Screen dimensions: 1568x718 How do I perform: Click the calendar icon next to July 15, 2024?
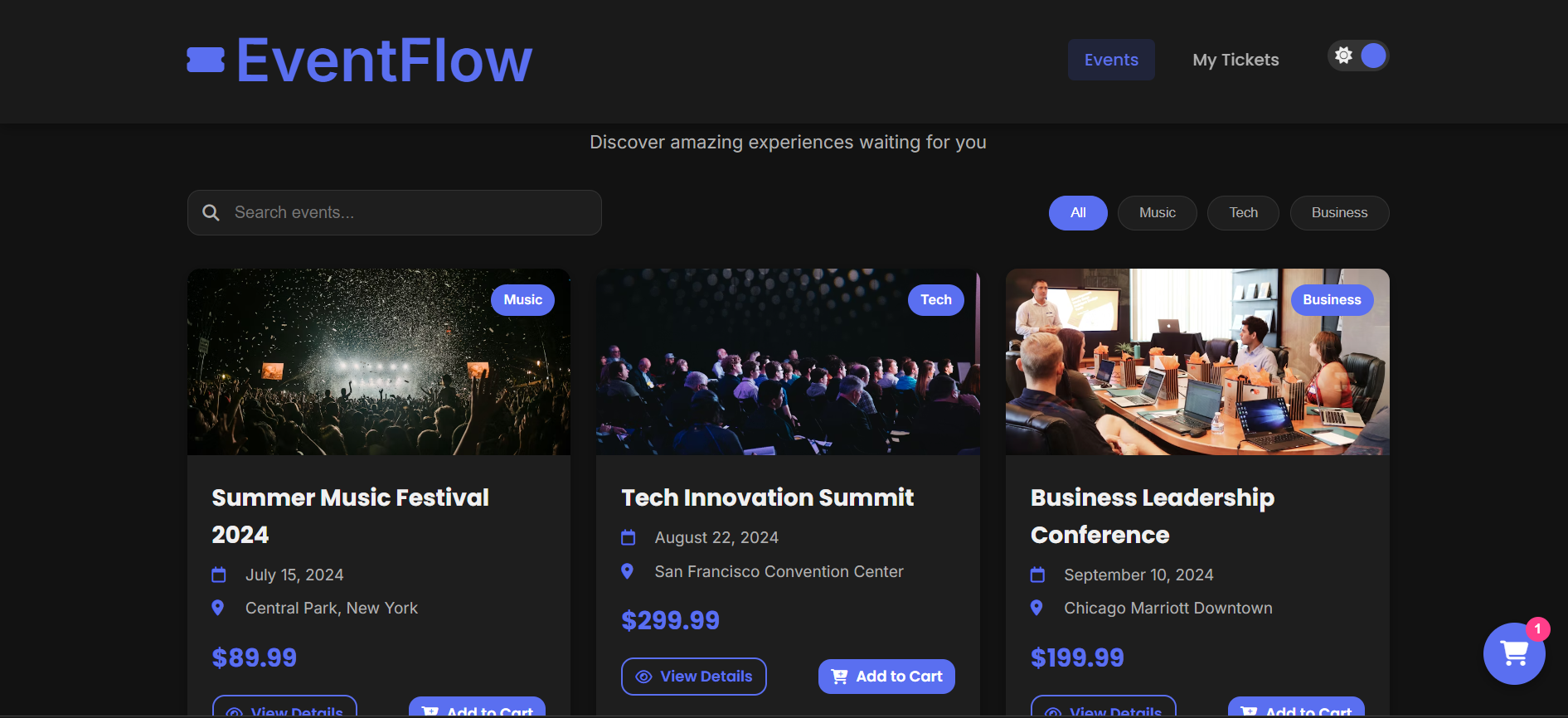point(219,574)
